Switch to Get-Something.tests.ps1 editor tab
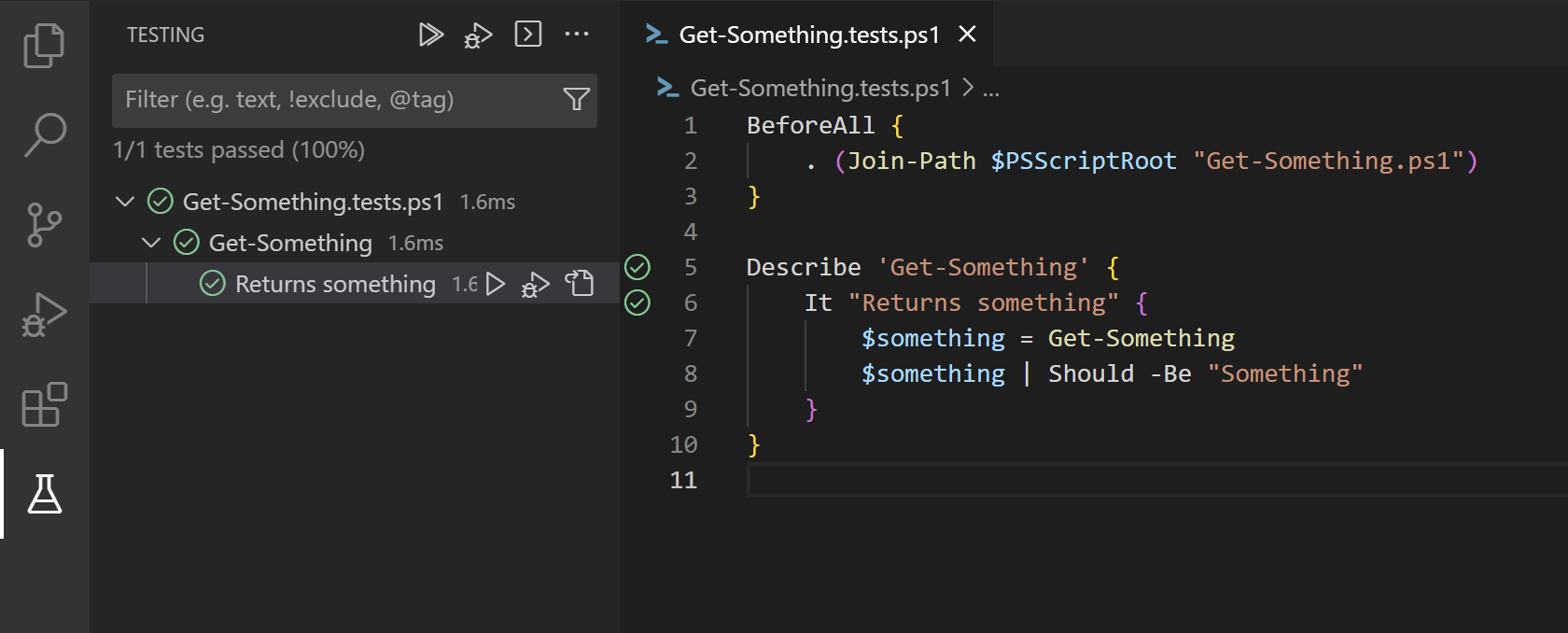 (x=806, y=35)
